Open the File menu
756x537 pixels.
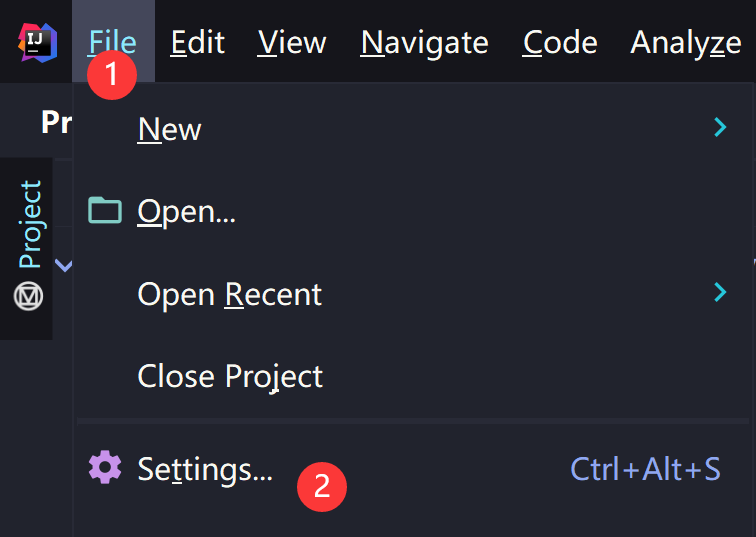pyautogui.click(x=113, y=42)
